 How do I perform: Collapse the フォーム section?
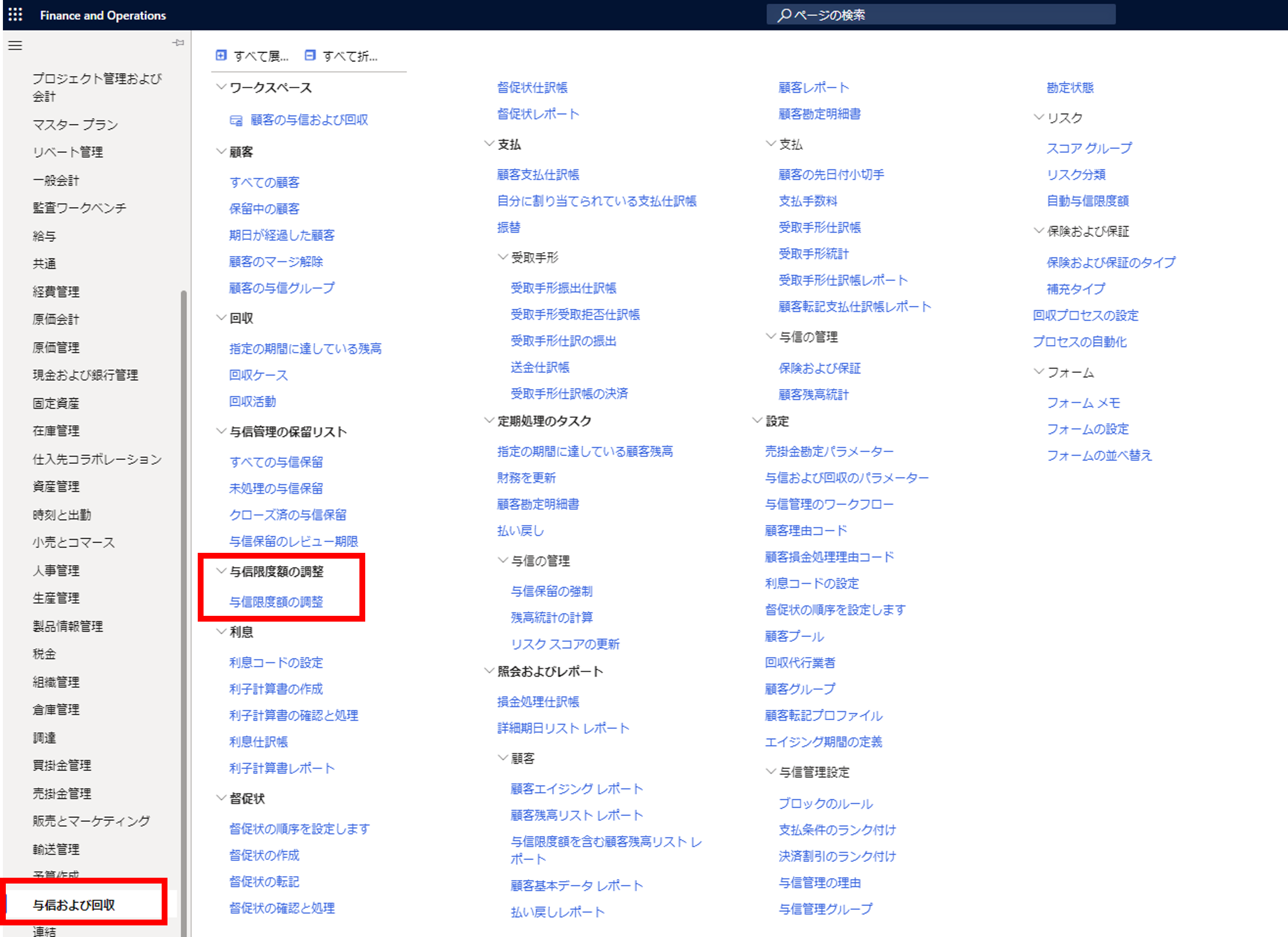click(1039, 371)
